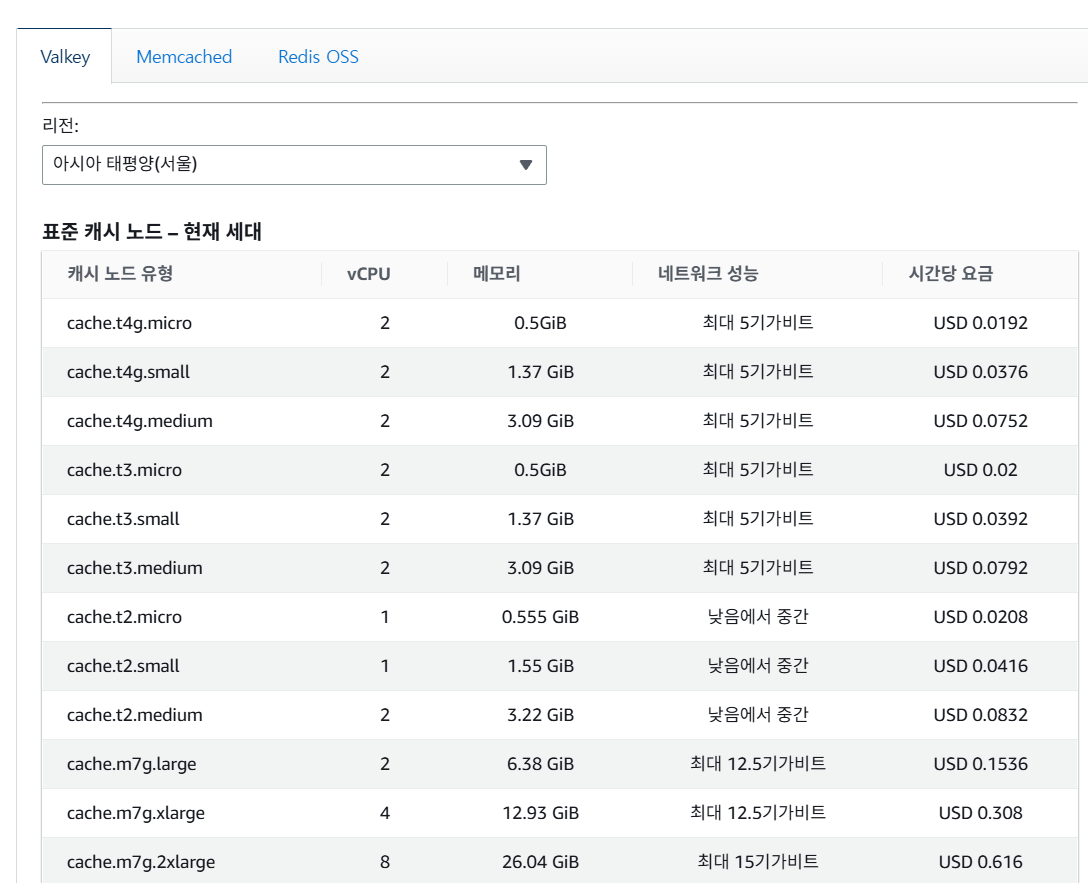Open the Memcached tab
This screenshot has height=883, width=1088.
(x=184, y=57)
